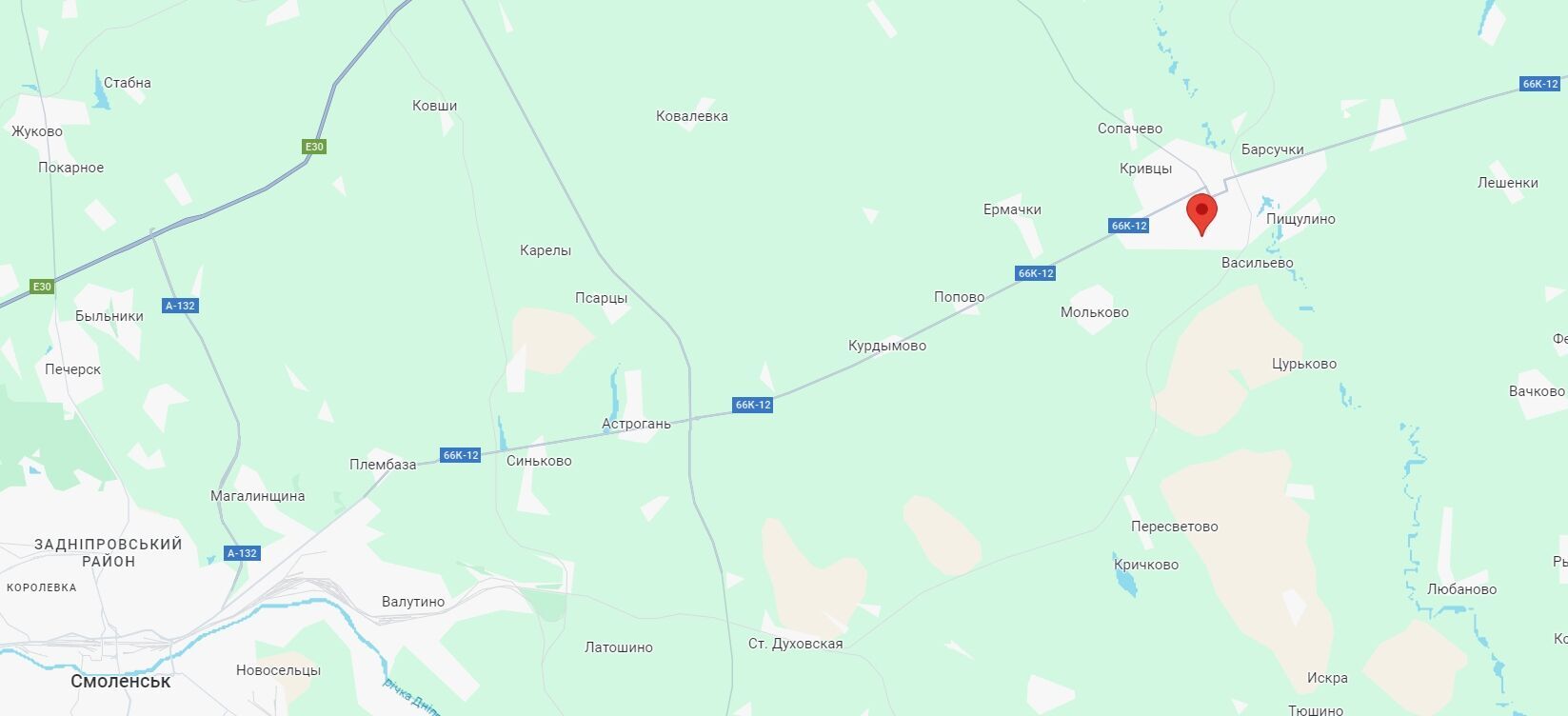Click the 66К-12 road badge near Плембаза
This screenshot has width=1568, height=716.
[x=460, y=455]
